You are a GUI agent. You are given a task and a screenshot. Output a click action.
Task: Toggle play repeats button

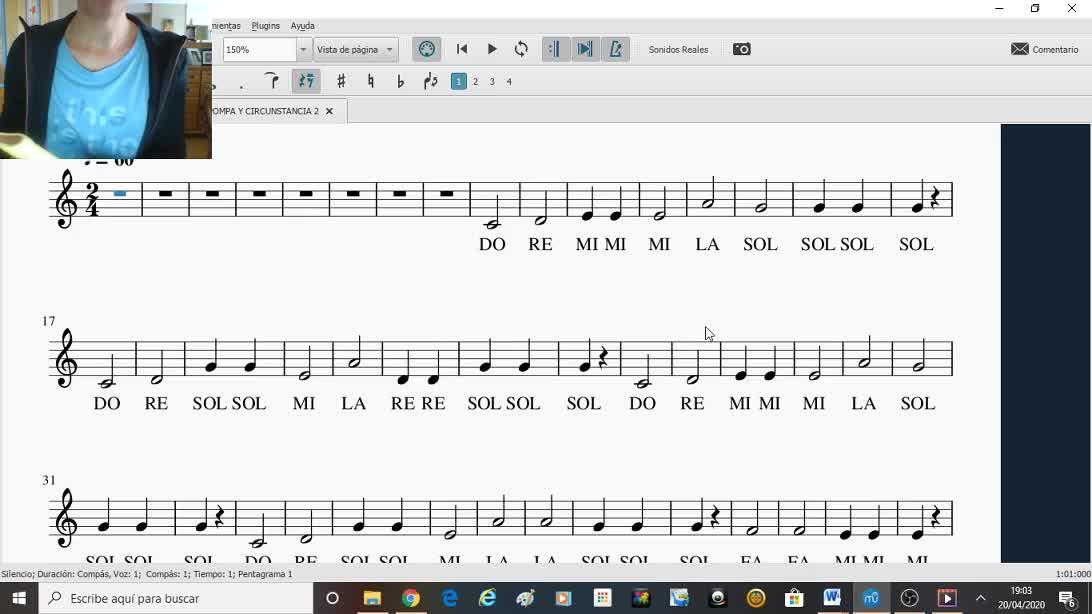coord(554,49)
